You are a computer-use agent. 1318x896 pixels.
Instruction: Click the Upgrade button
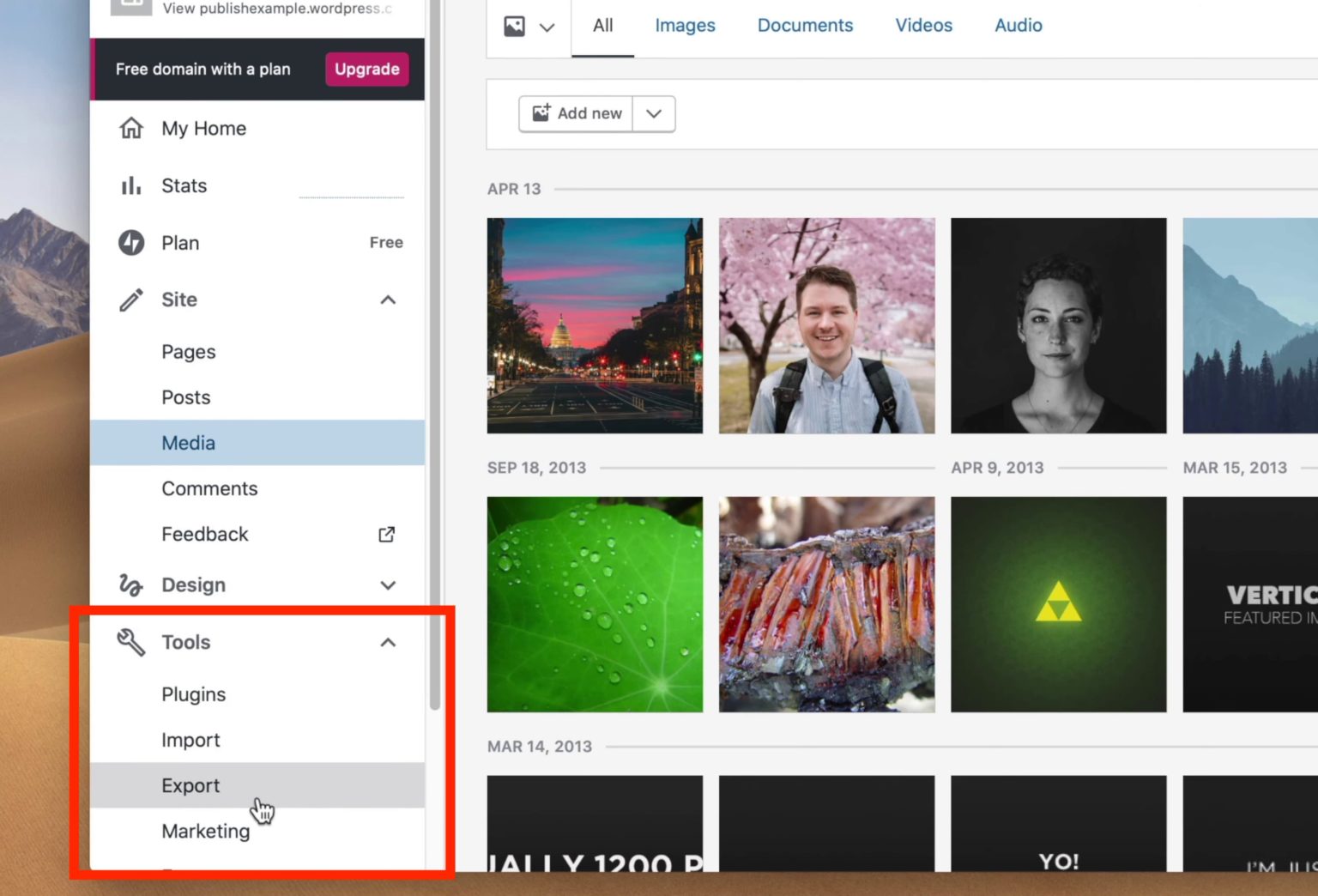click(x=366, y=69)
